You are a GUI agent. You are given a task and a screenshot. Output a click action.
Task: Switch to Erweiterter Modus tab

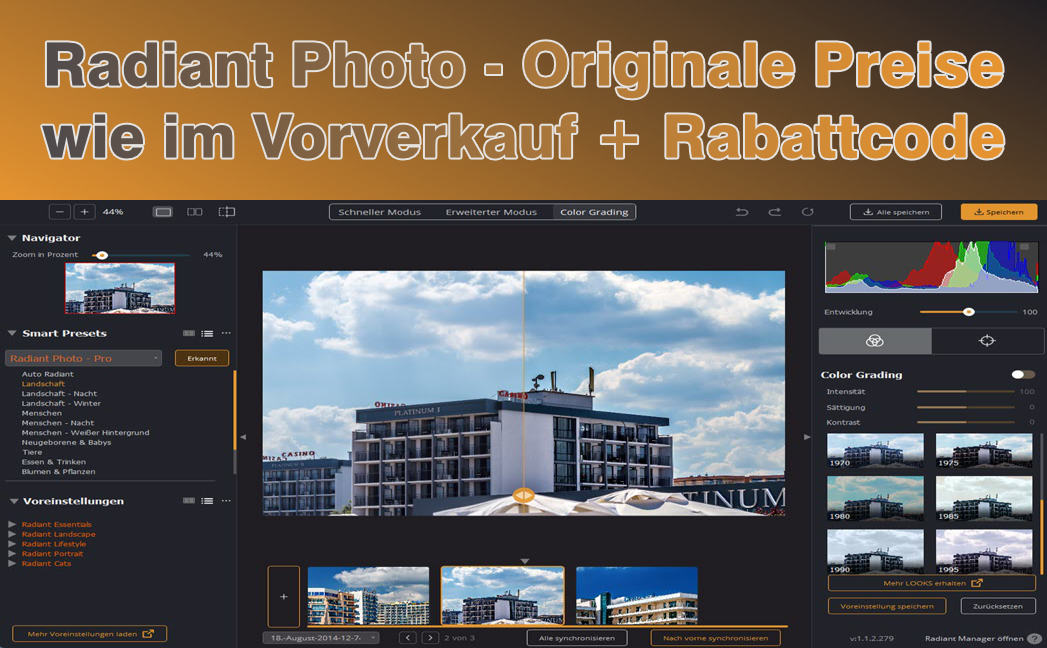(x=491, y=212)
